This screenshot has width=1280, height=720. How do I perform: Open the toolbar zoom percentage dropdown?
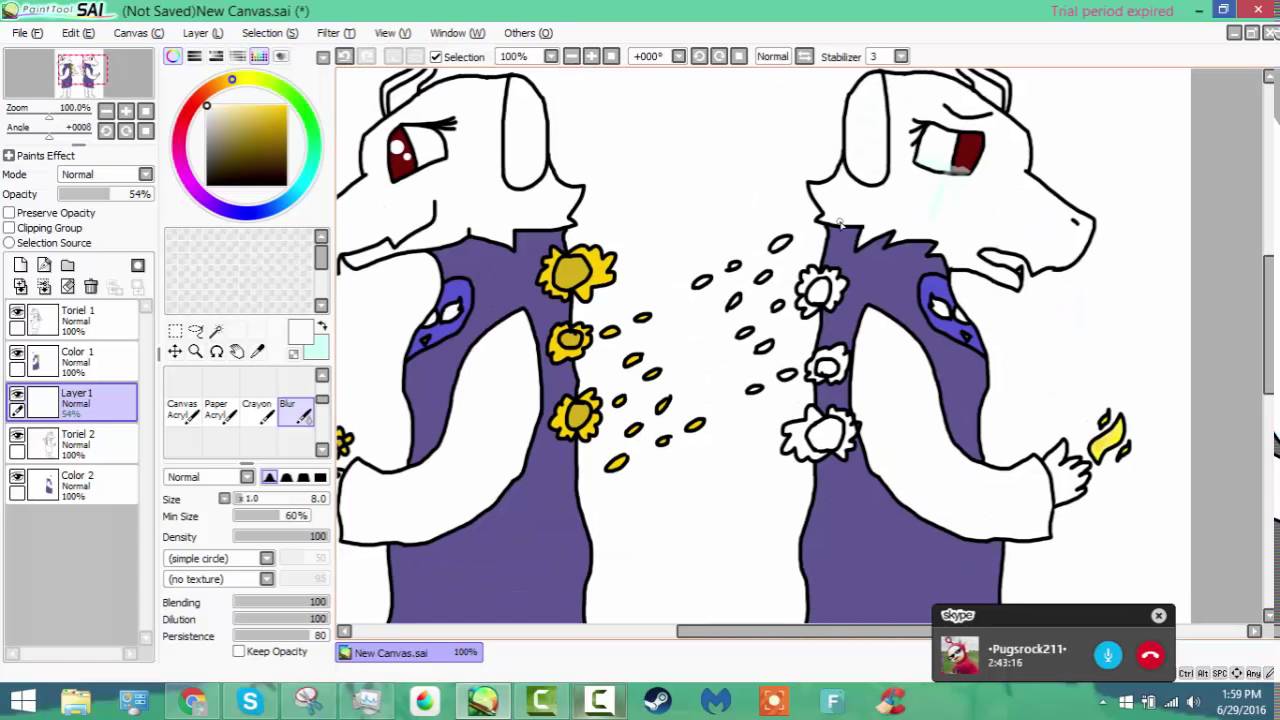[551, 56]
